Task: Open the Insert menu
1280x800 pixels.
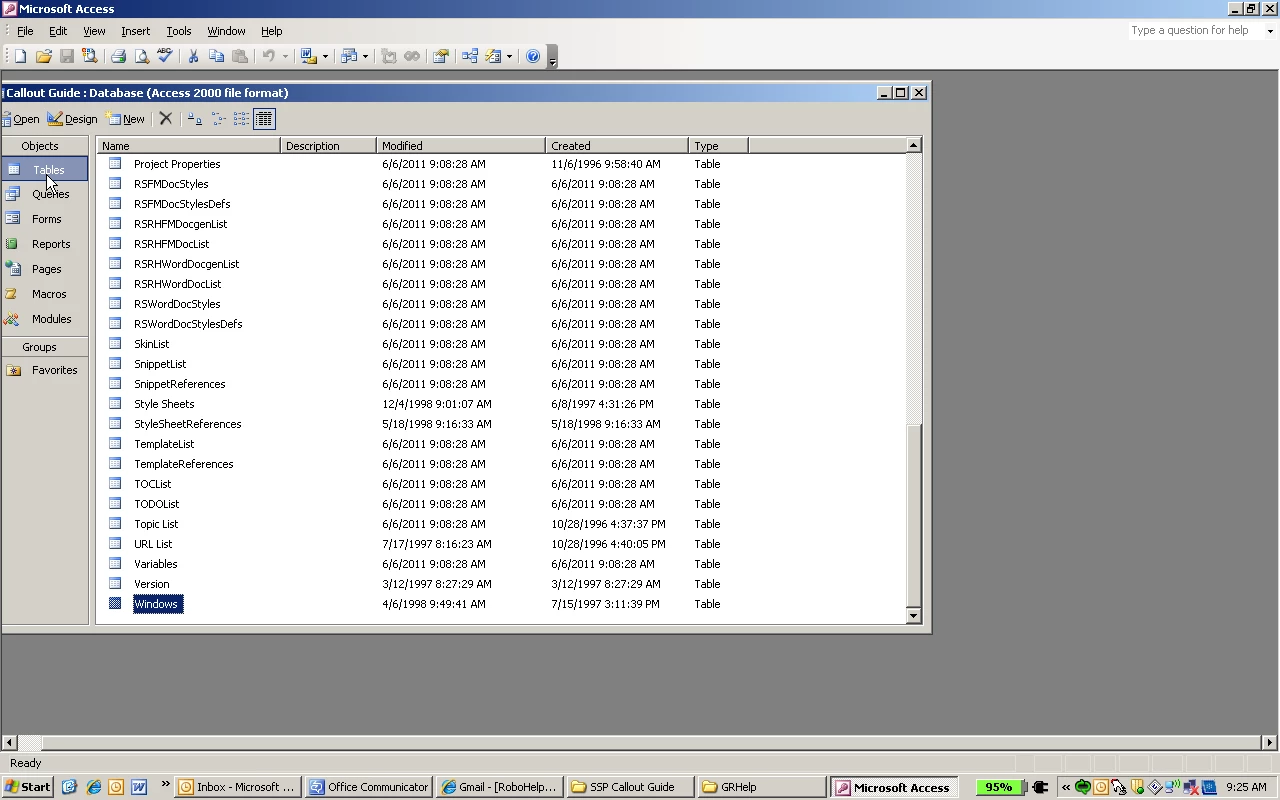Action: [136, 31]
